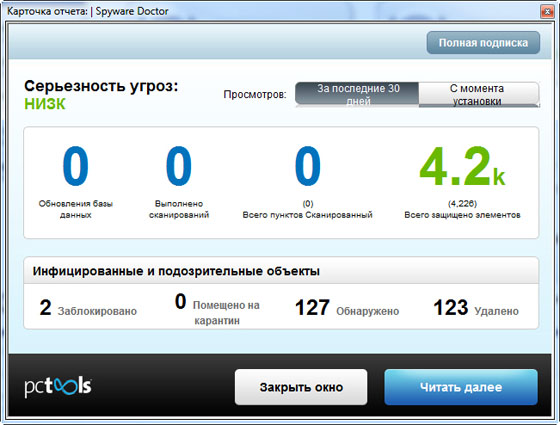Click the 4.2k protected elements value

pos(462,166)
